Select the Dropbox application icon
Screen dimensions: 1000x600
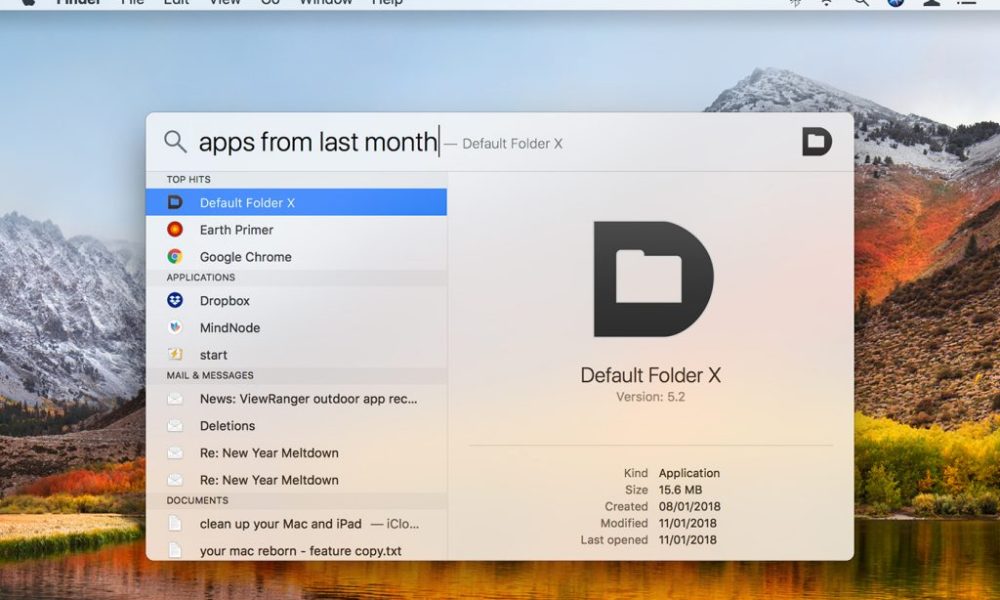[175, 300]
